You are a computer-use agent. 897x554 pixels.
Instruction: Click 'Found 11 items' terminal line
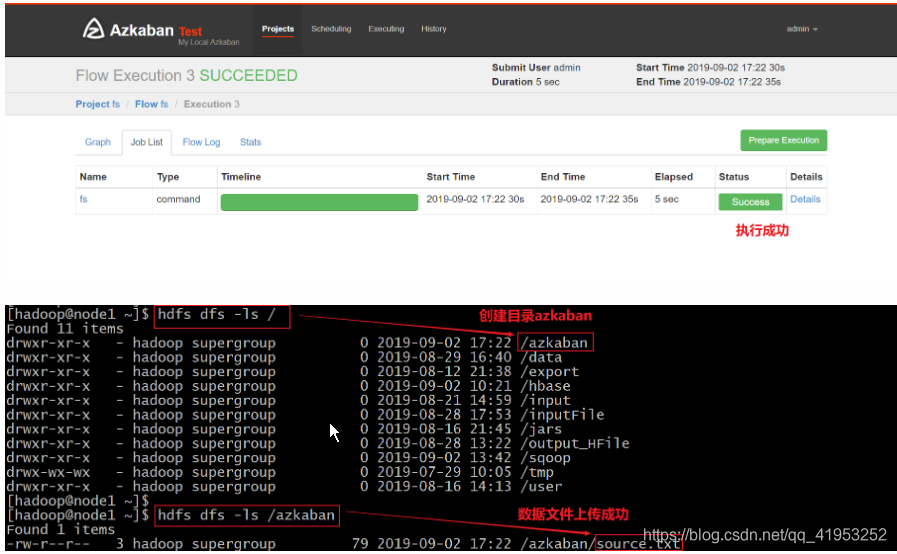pyautogui.click(x=65, y=329)
